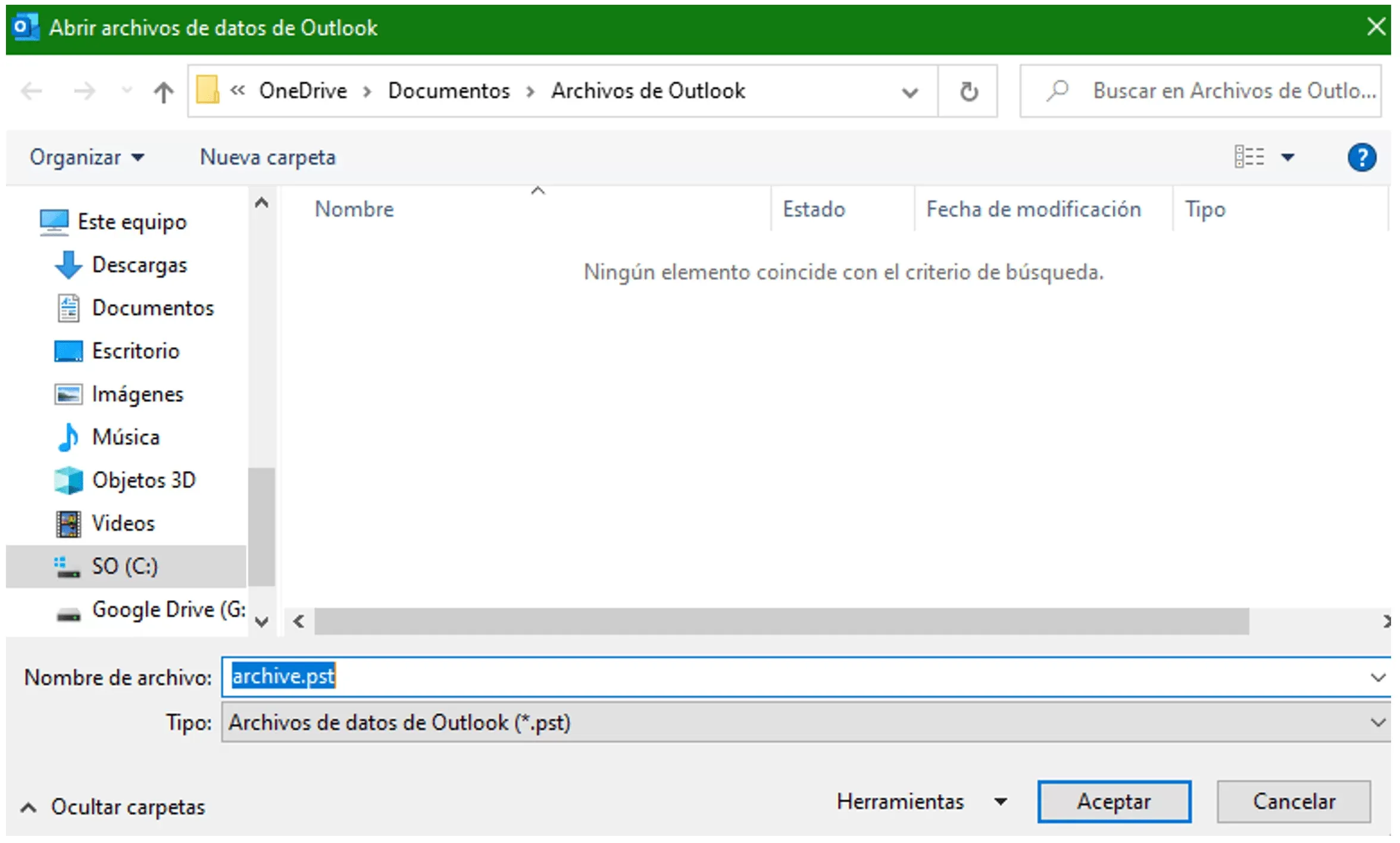Screen dimensions: 1400x843
Task: Change view with the view icon
Action: click(1249, 157)
